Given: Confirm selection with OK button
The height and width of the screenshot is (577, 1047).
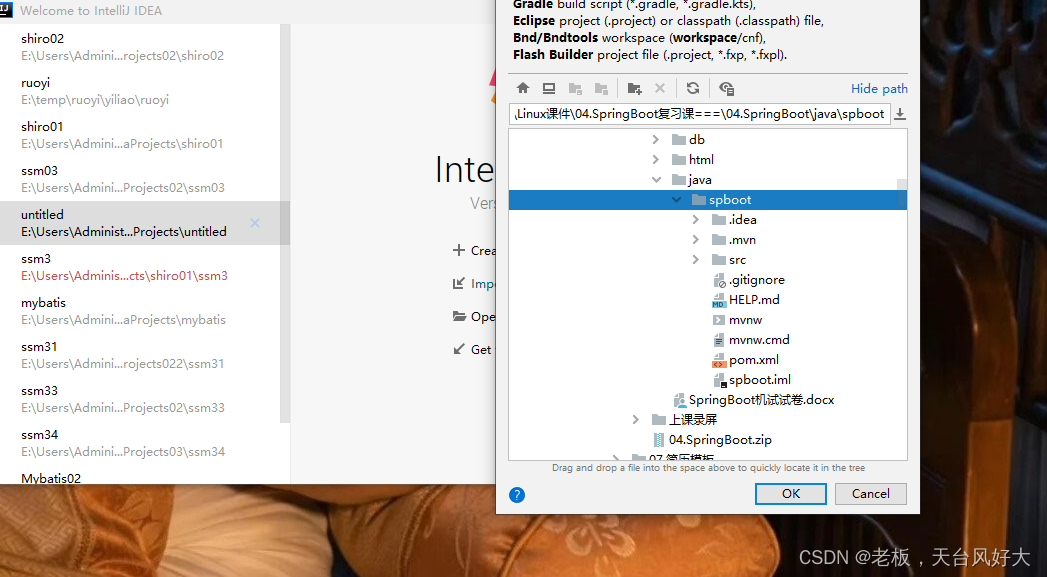Looking at the screenshot, I should pos(791,494).
